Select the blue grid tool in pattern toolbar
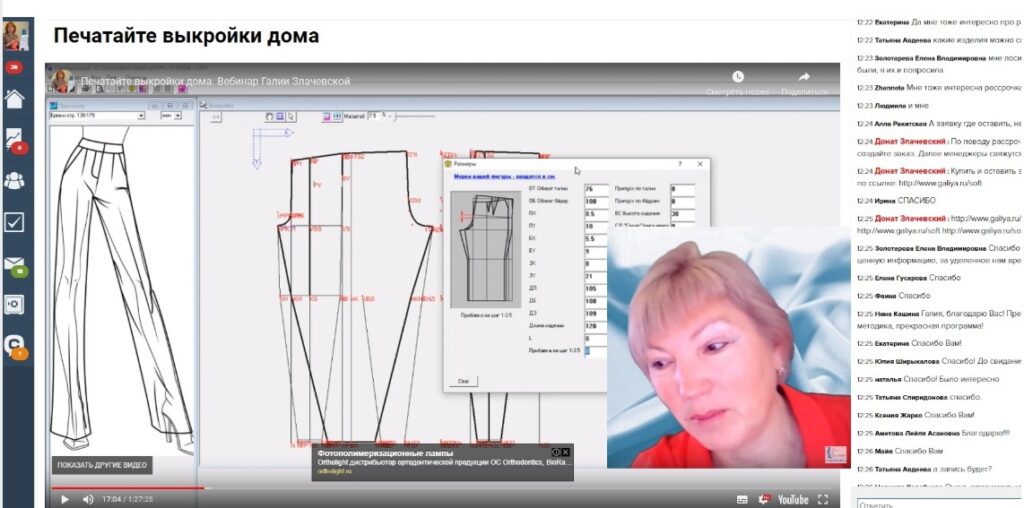The height and width of the screenshot is (508, 1024). 280,116
